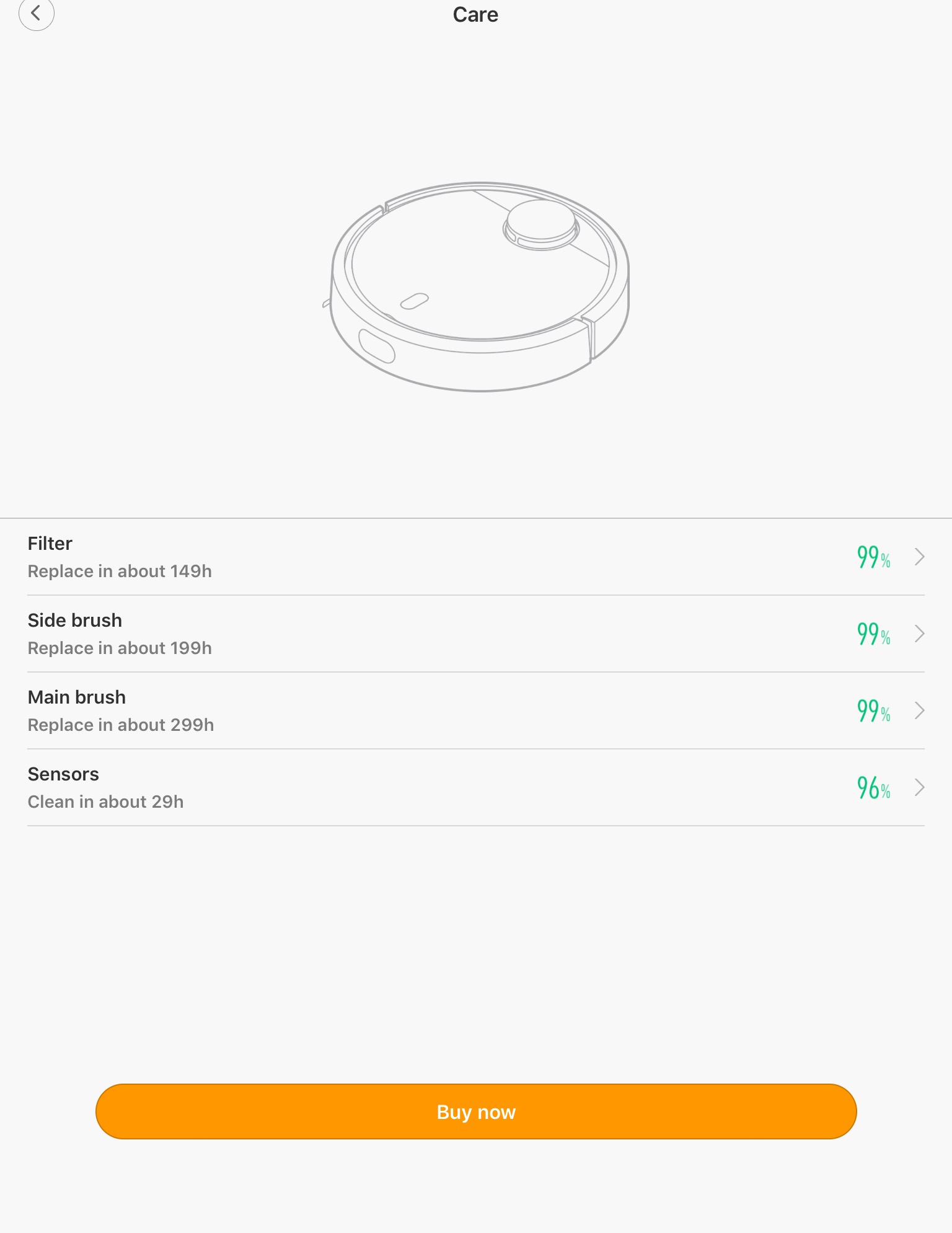Click the robot vacuum illustration
952x1233 pixels.
[480, 286]
